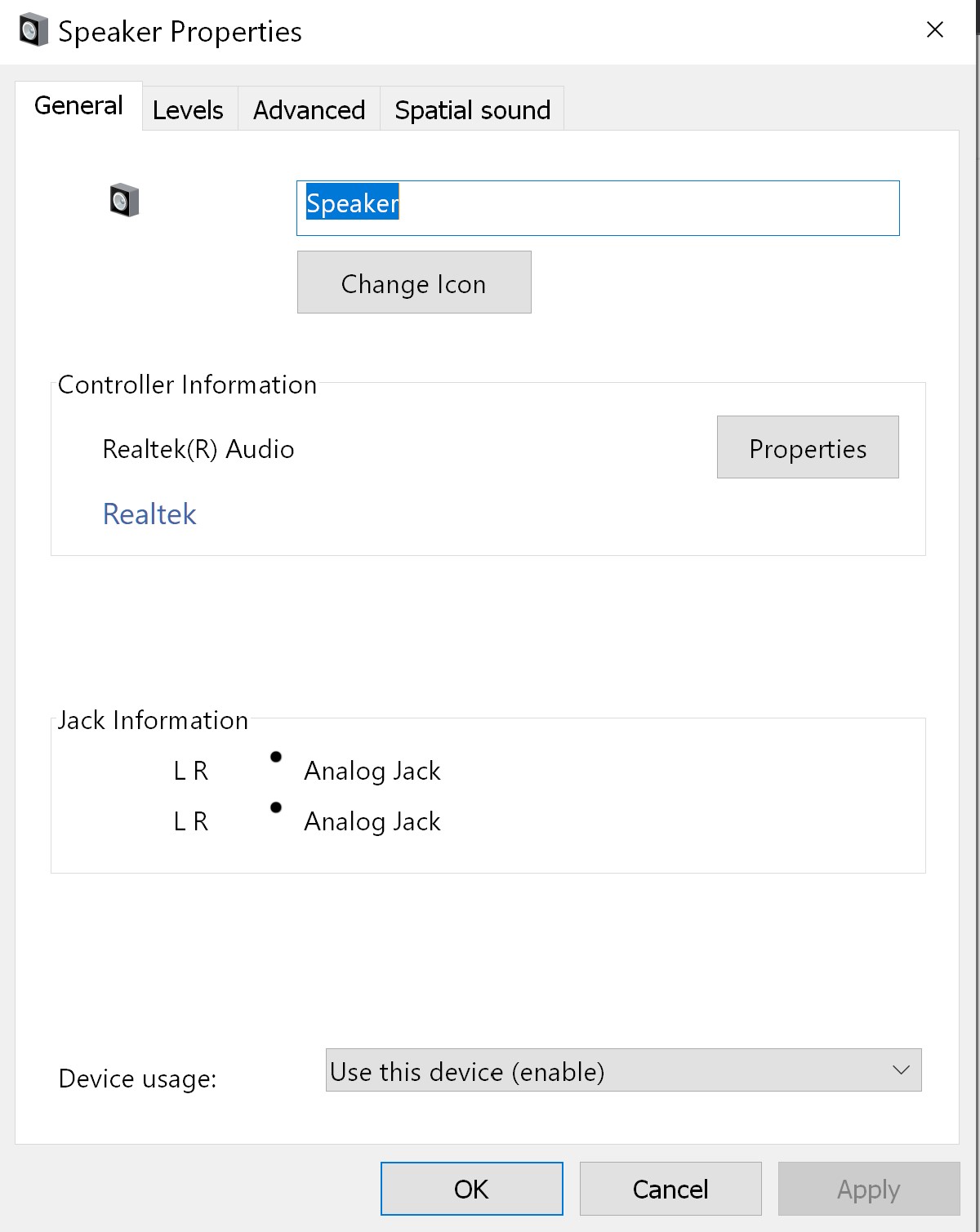Switch to the Levels tab
The image size is (980, 1232).
click(x=189, y=109)
